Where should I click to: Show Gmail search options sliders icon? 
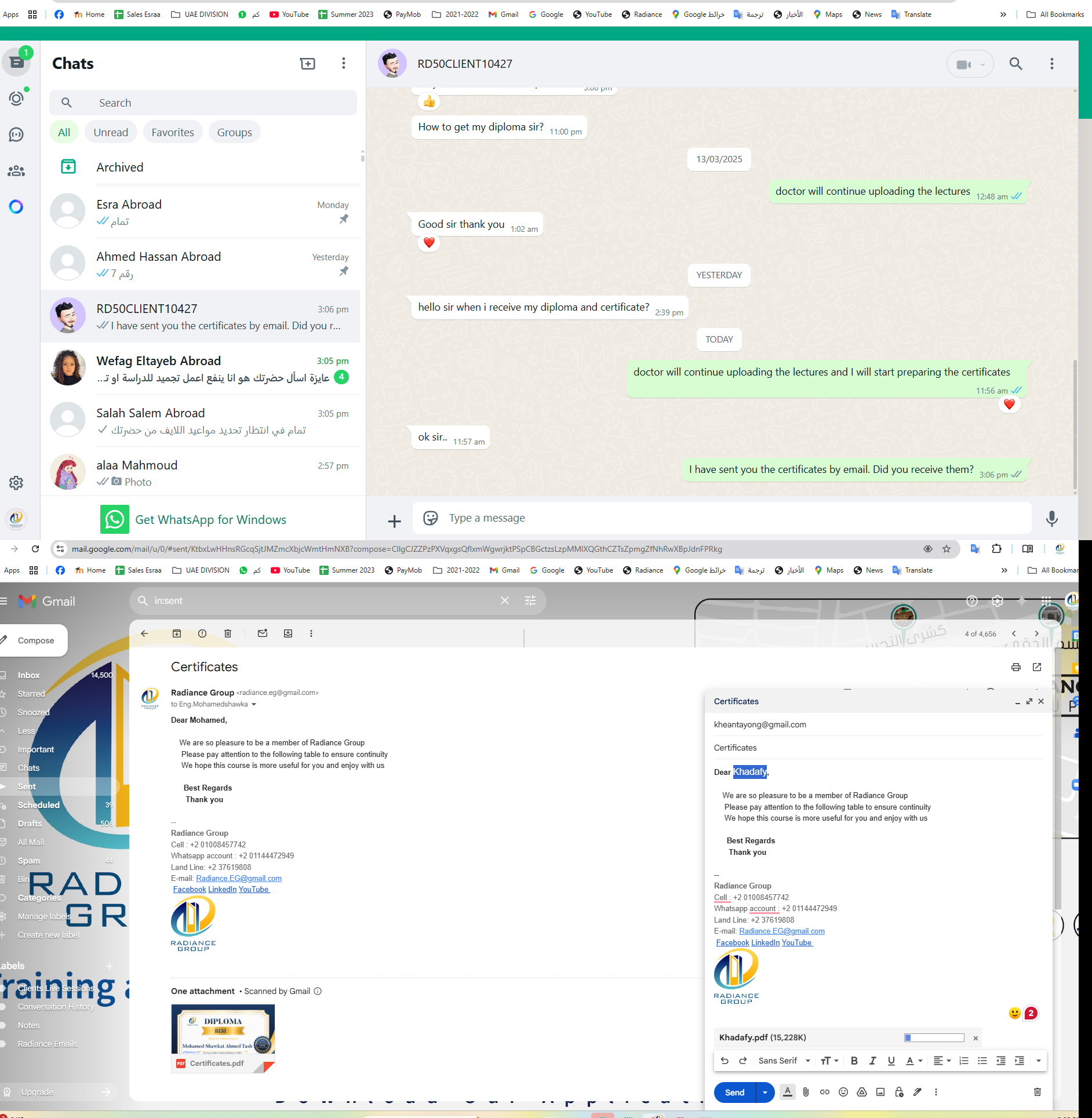pyautogui.click(x=530, y=600)
